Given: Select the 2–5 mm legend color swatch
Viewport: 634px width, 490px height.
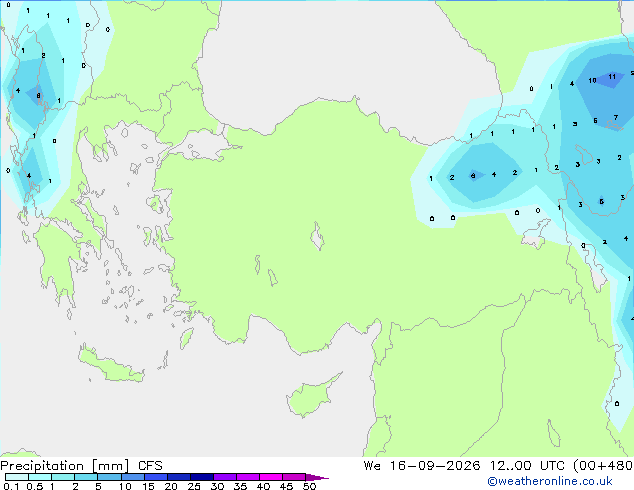Looking at the screenshot, I should (86, 477).
